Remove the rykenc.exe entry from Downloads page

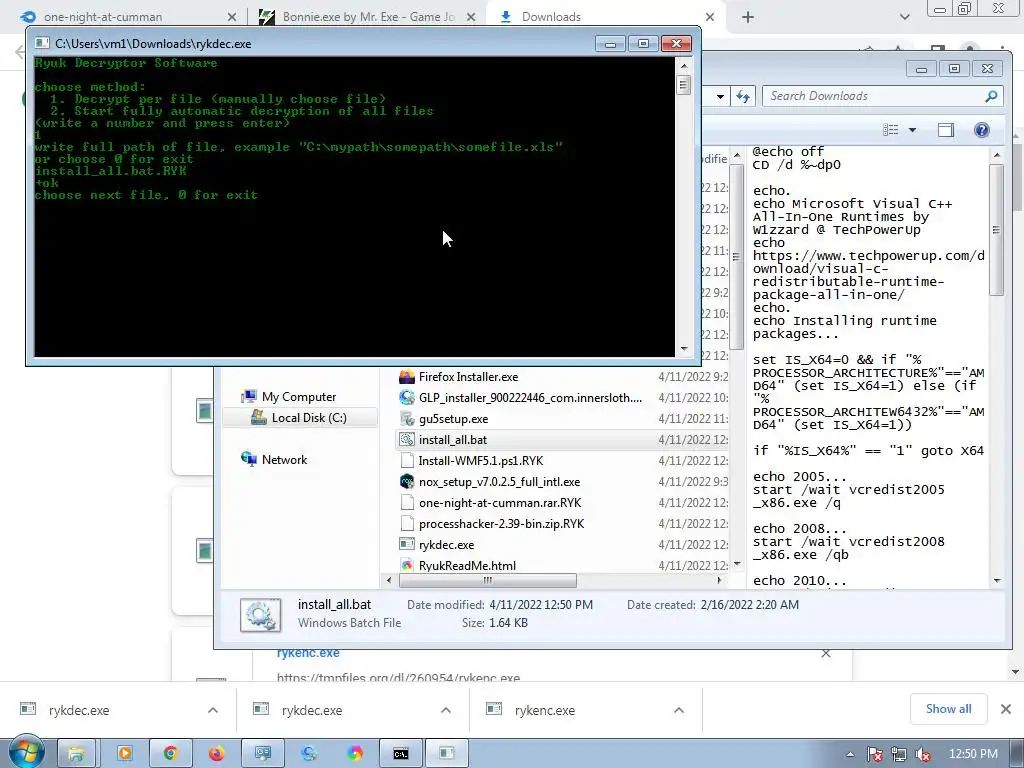[x=825, y=653]
